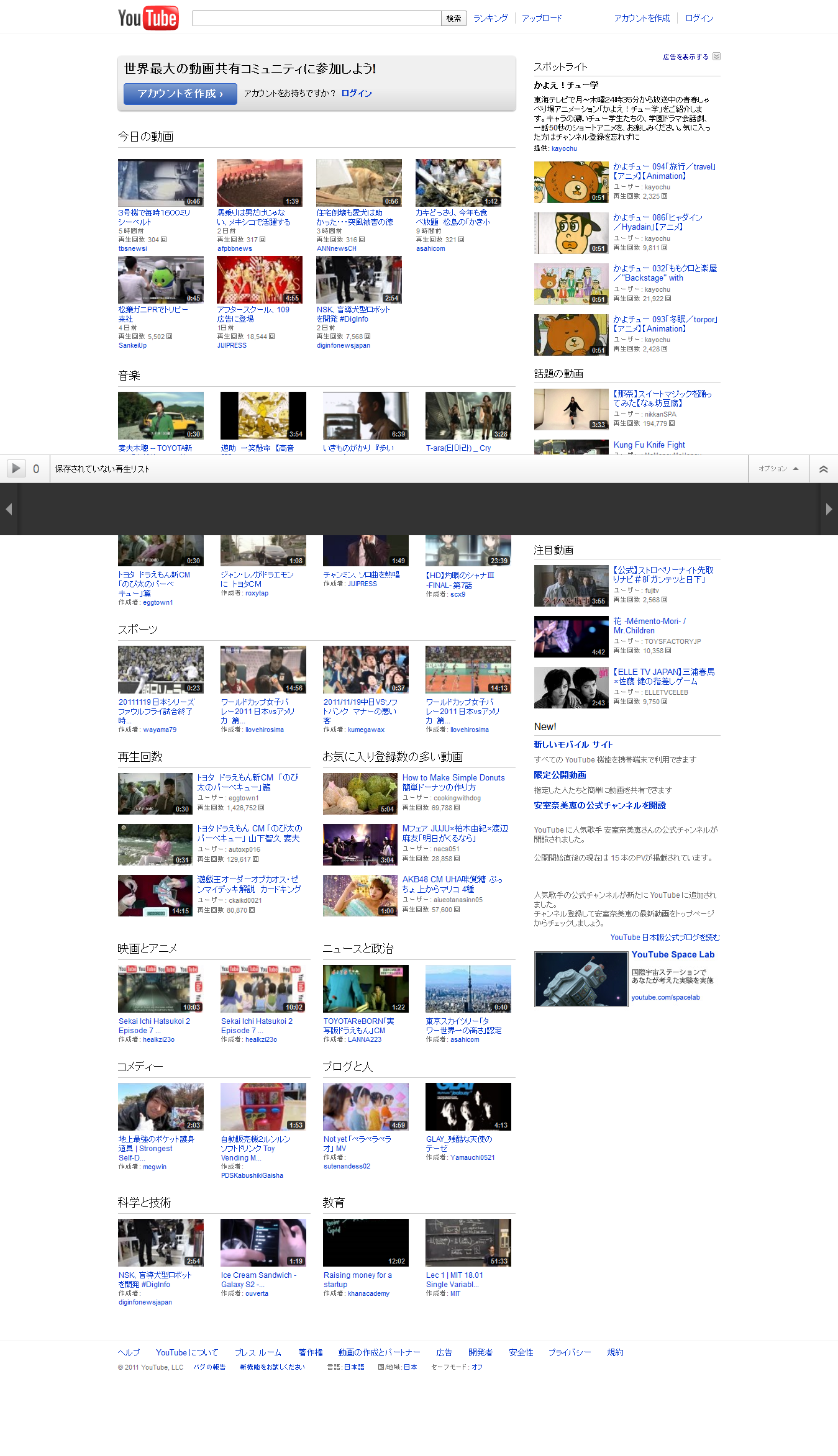This screenshot has height=1456, width=838.
Task: Go to アップロード in the top navigation
Action: click(542, 19)
